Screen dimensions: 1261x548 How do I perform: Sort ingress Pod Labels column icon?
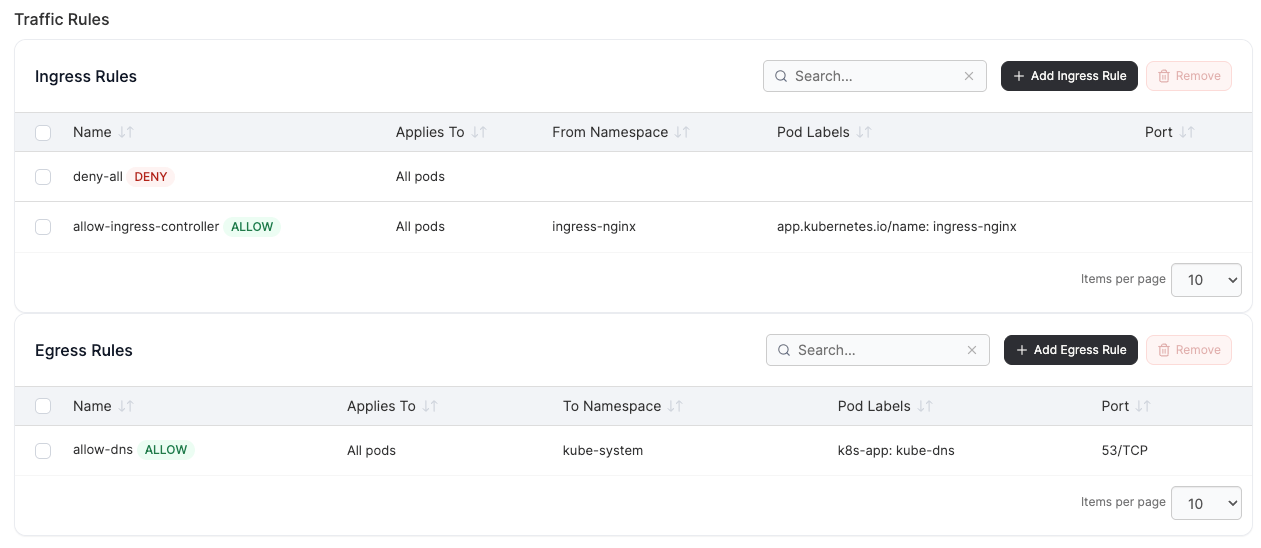(864, 132)
